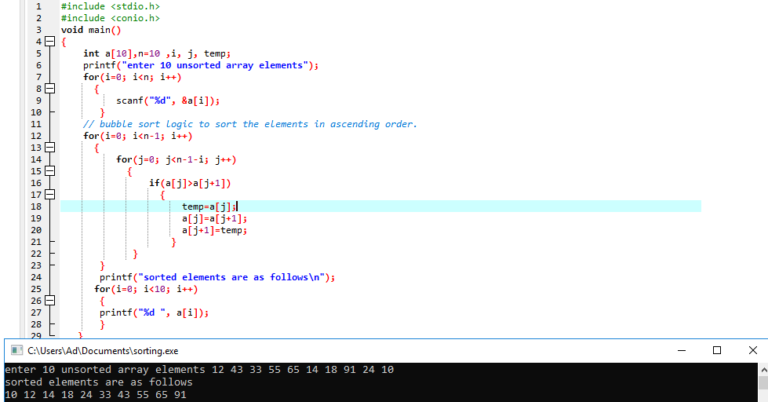This screenshot has height=402, width=768.
Task: Click the 'sorted elements are as follows' printf
Action: click(217, 277)
